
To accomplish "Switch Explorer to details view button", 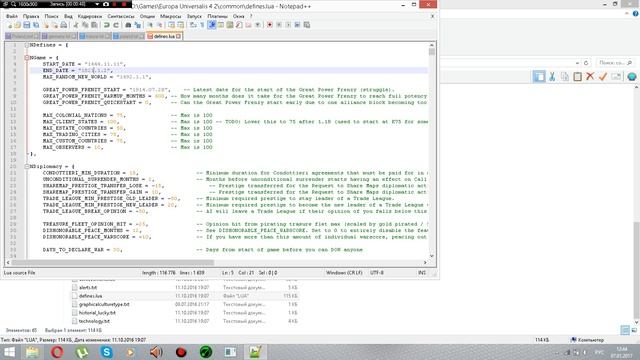I will coord(625,330).
